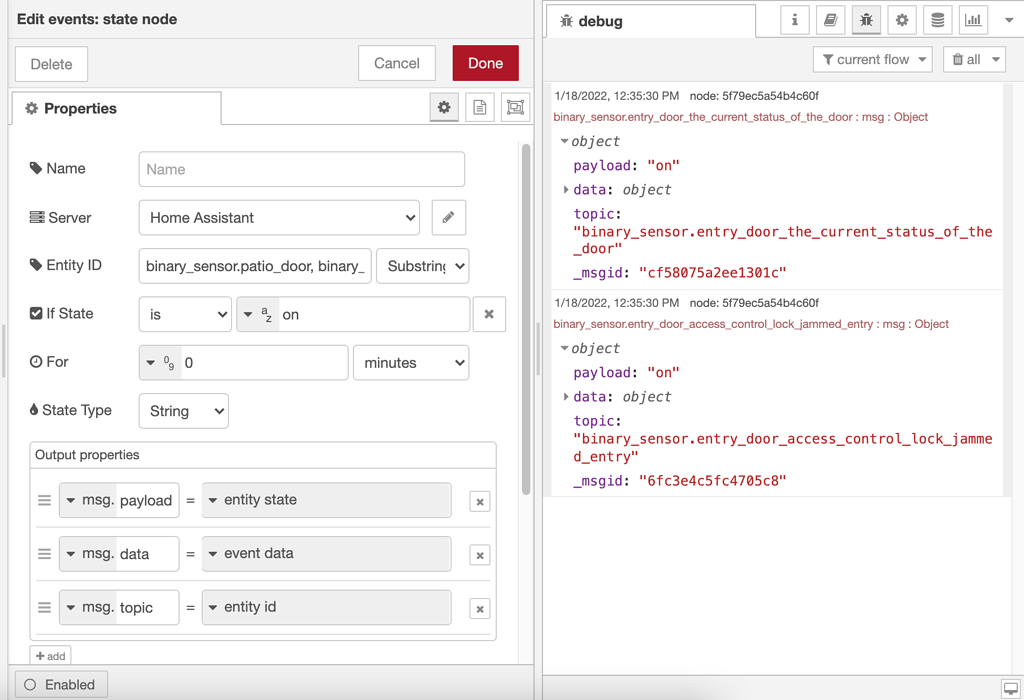This screenshot has height=700, width=1024.
Task: Add a new output property
Action: tap(50, 655)
